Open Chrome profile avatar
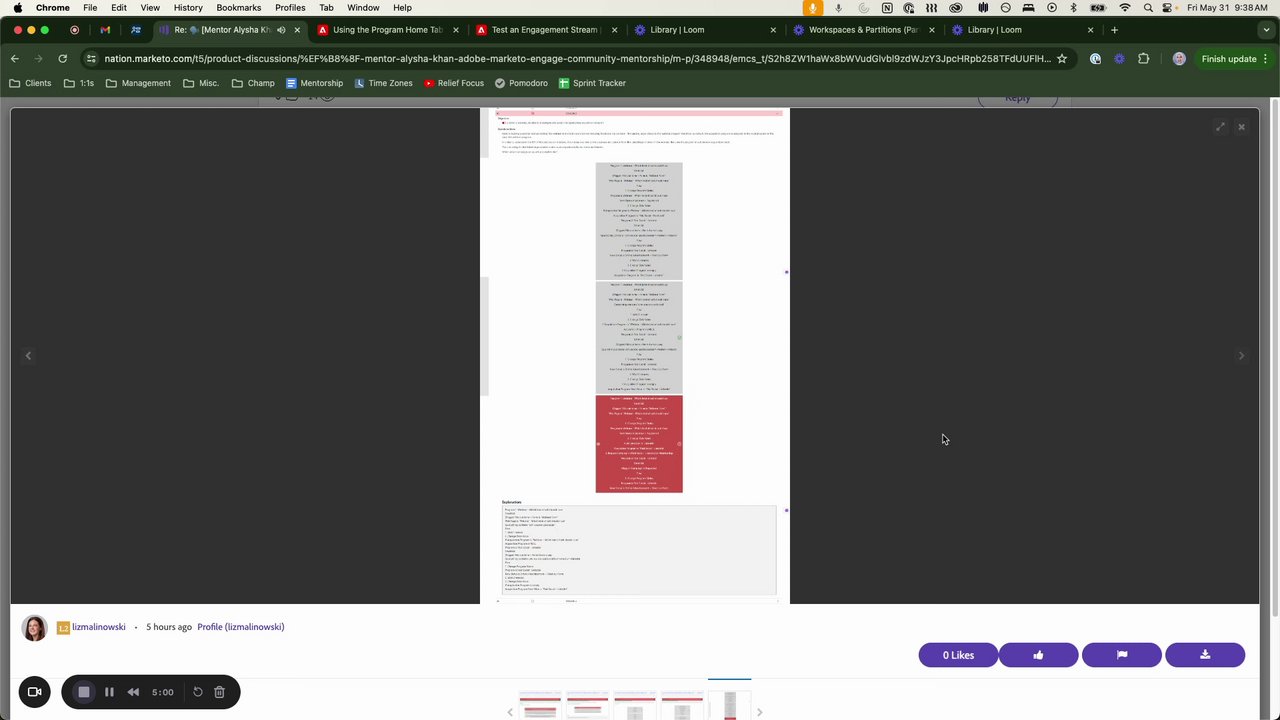The image size is (1280, 720). [1179, 59]
